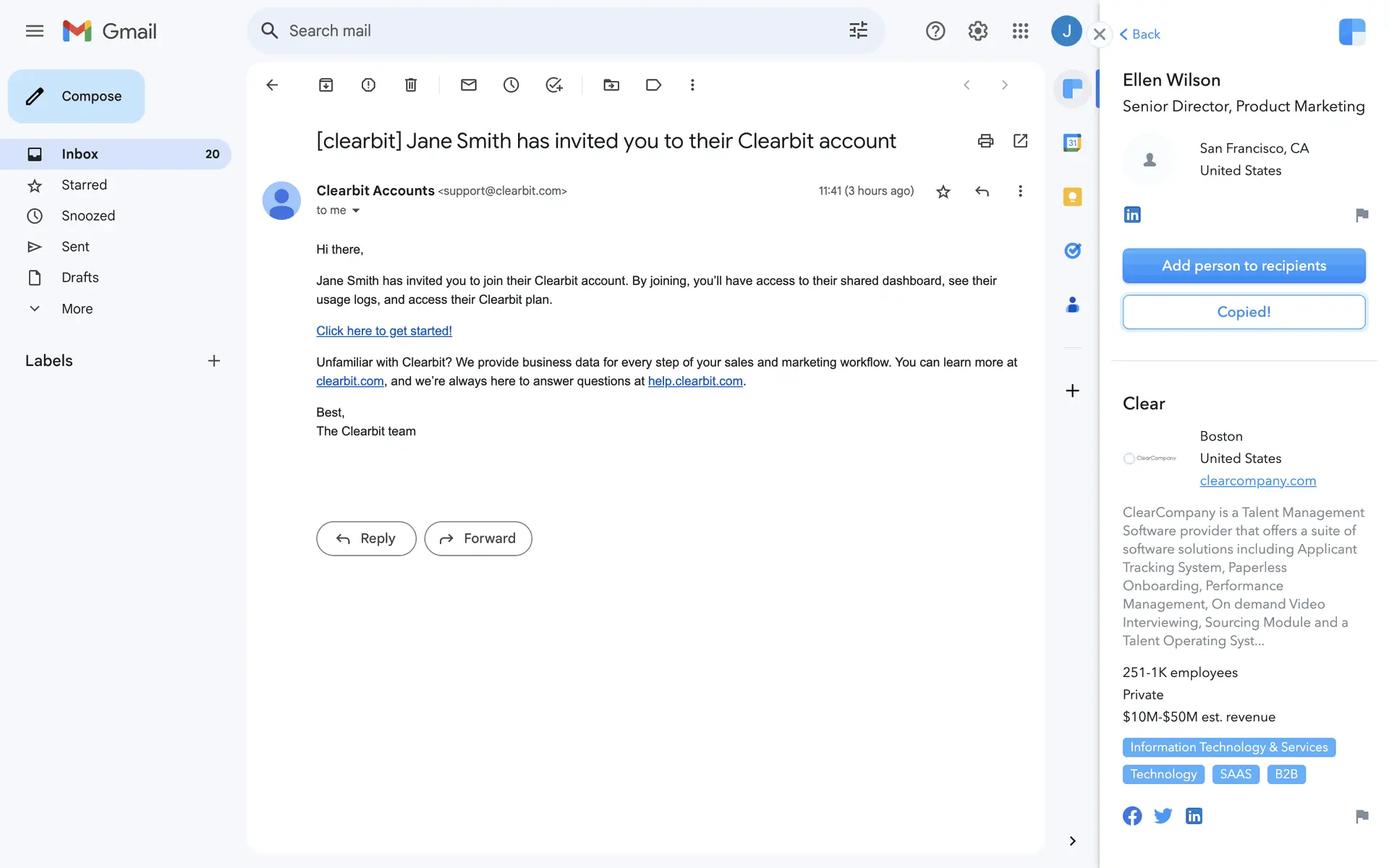
Task: Flag Ellen Wilson's person data
Action: point(1362,215)
